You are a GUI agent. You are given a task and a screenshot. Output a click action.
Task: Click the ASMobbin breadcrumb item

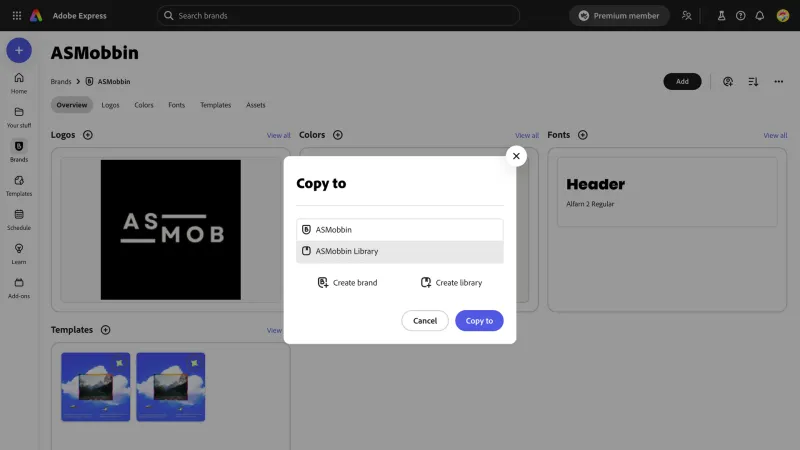coord(108,81)
